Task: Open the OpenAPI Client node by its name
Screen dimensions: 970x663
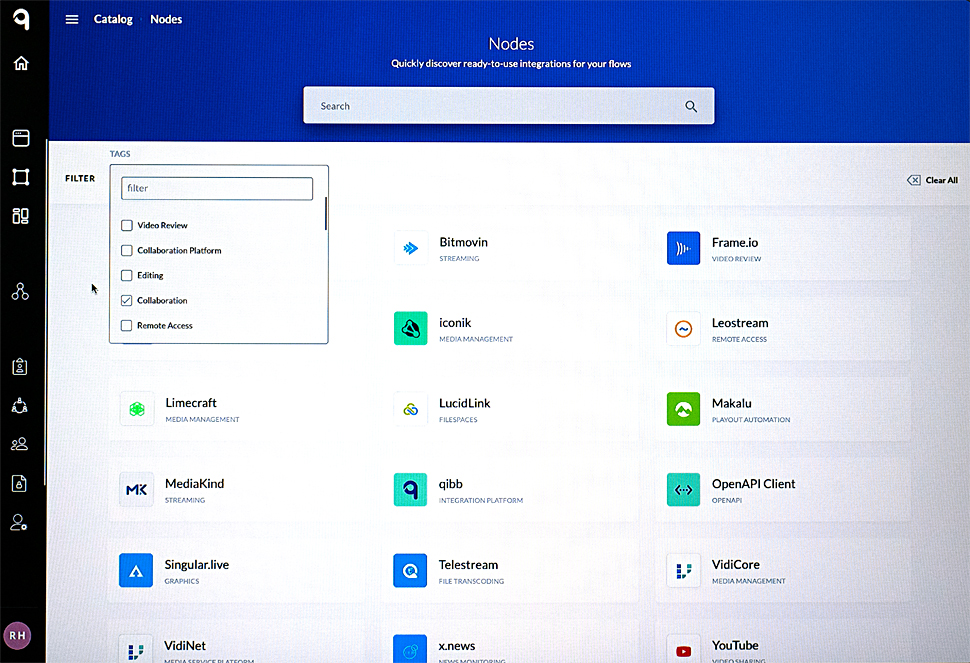Action: [x=753, y=484]
